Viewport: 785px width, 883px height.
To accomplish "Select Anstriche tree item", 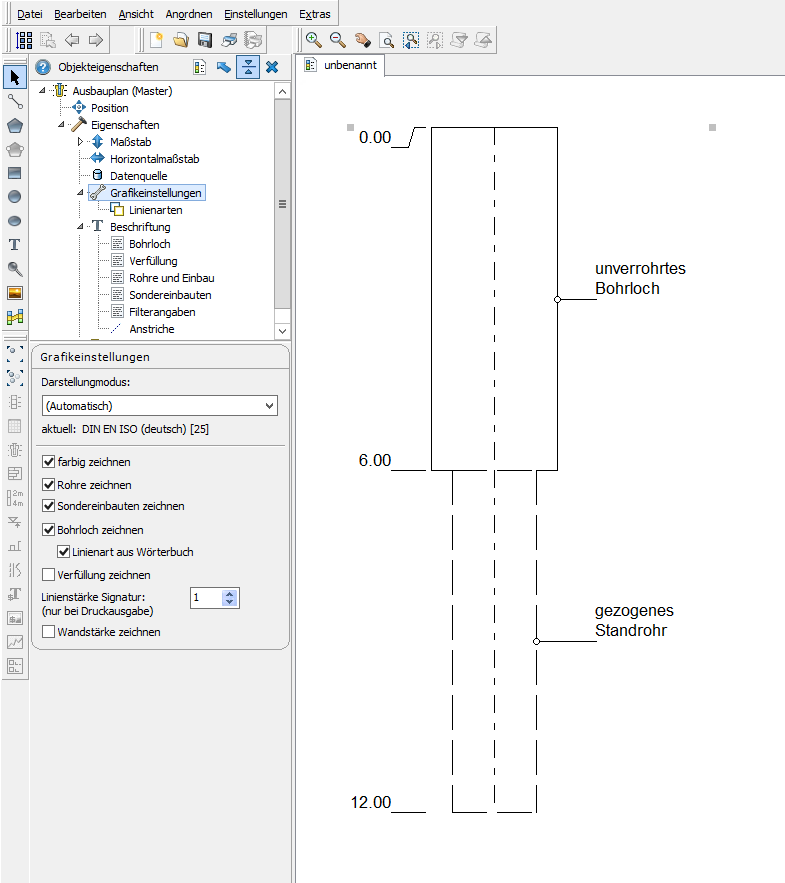I will click(x=152, y=329).
